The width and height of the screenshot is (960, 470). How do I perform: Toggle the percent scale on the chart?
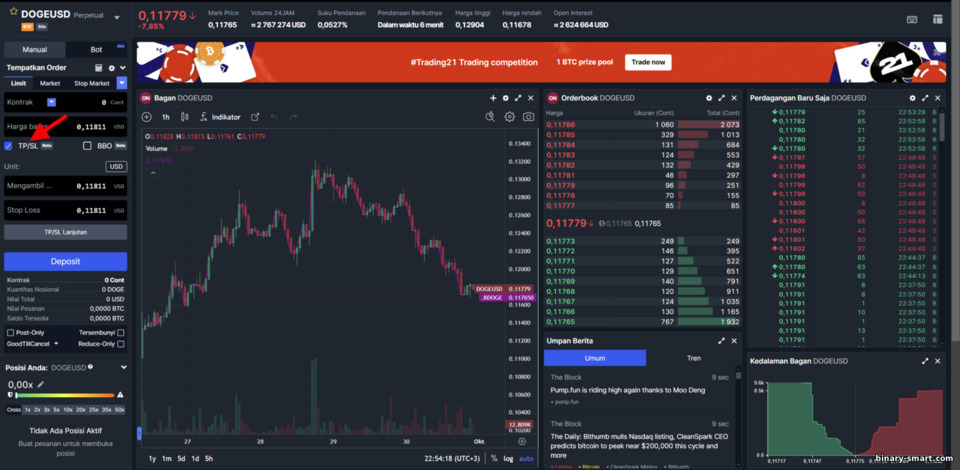pos(494,458)
